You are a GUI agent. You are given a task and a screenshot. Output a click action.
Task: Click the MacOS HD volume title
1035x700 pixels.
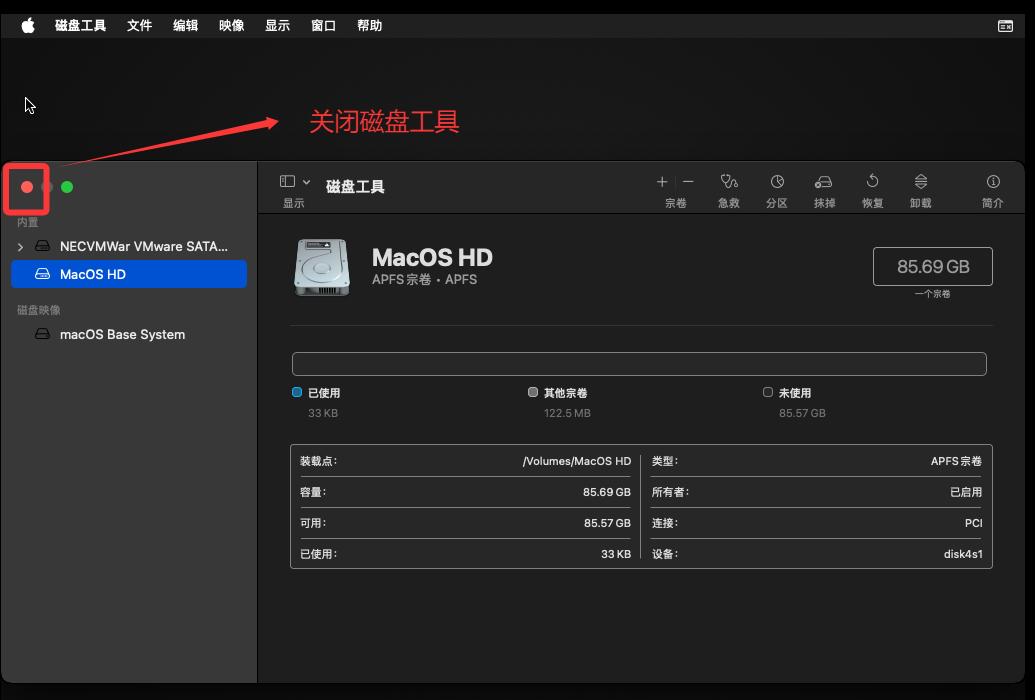click(432, 258)
